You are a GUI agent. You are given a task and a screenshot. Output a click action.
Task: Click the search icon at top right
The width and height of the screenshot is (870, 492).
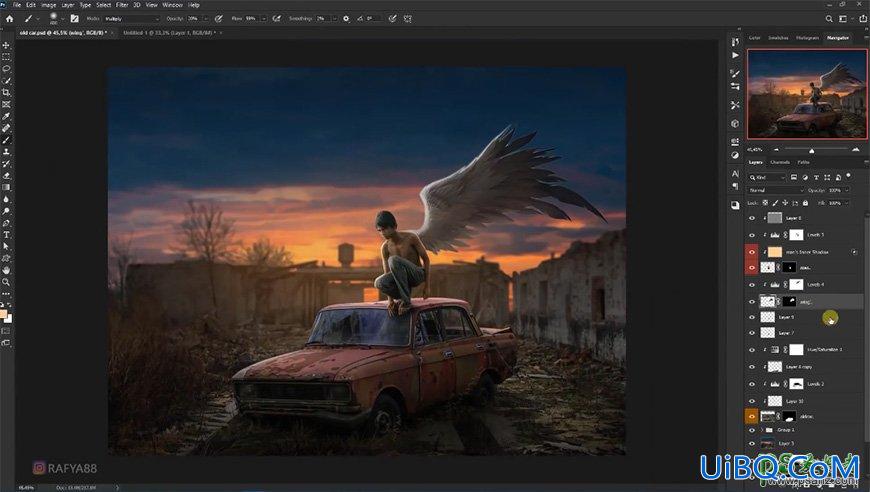tap(829, 18)
